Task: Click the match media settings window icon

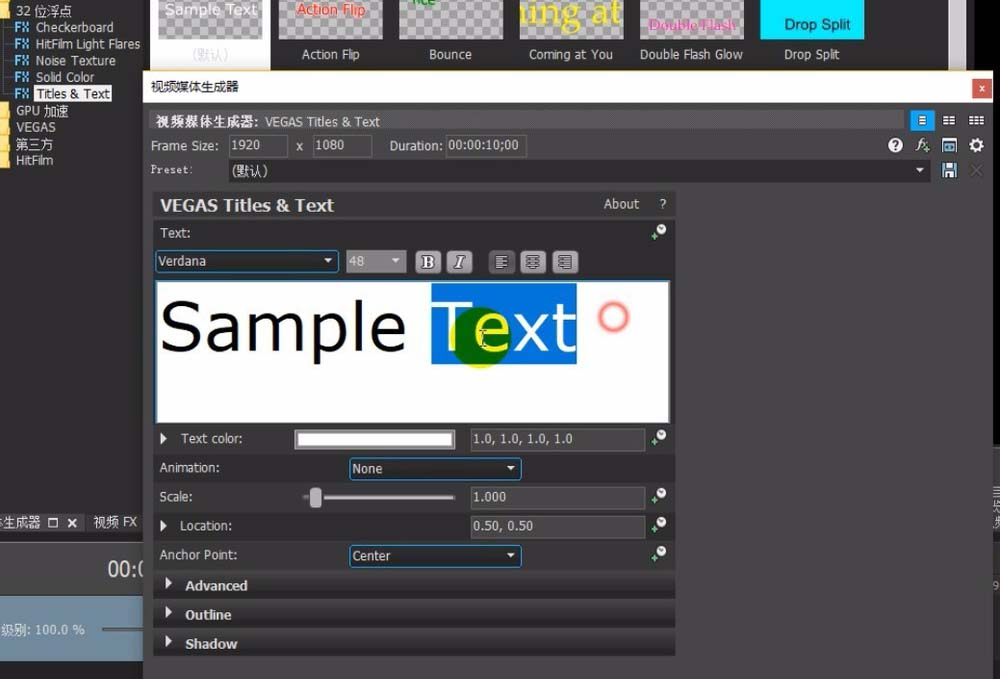Action: [x=949, y=145]
